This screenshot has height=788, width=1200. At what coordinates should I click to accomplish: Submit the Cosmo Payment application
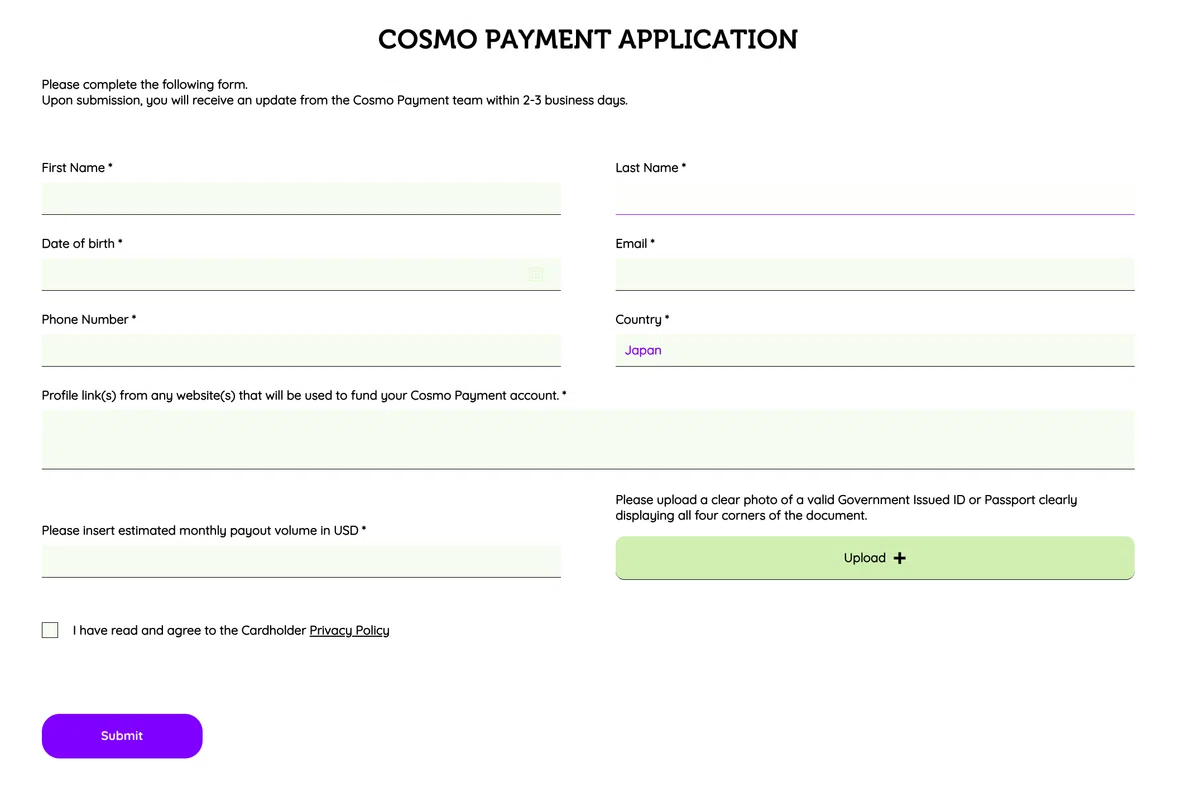tap(122, 736)
